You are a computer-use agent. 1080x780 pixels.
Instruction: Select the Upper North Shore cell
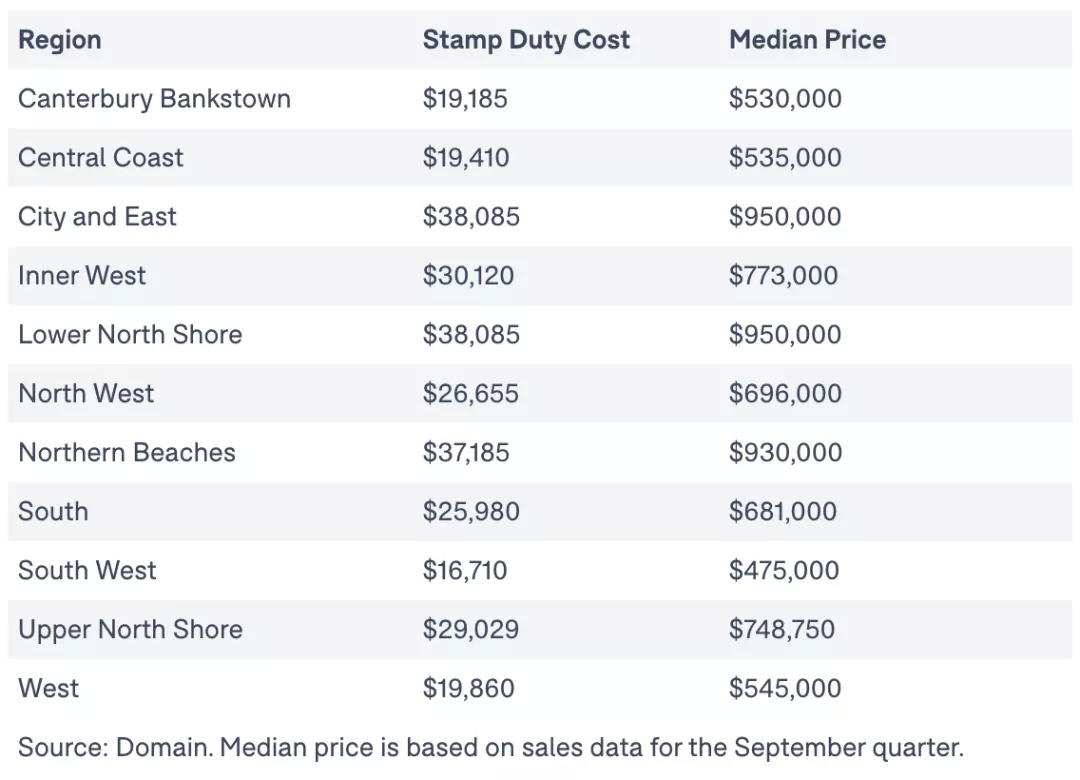[x=130, y=630]
